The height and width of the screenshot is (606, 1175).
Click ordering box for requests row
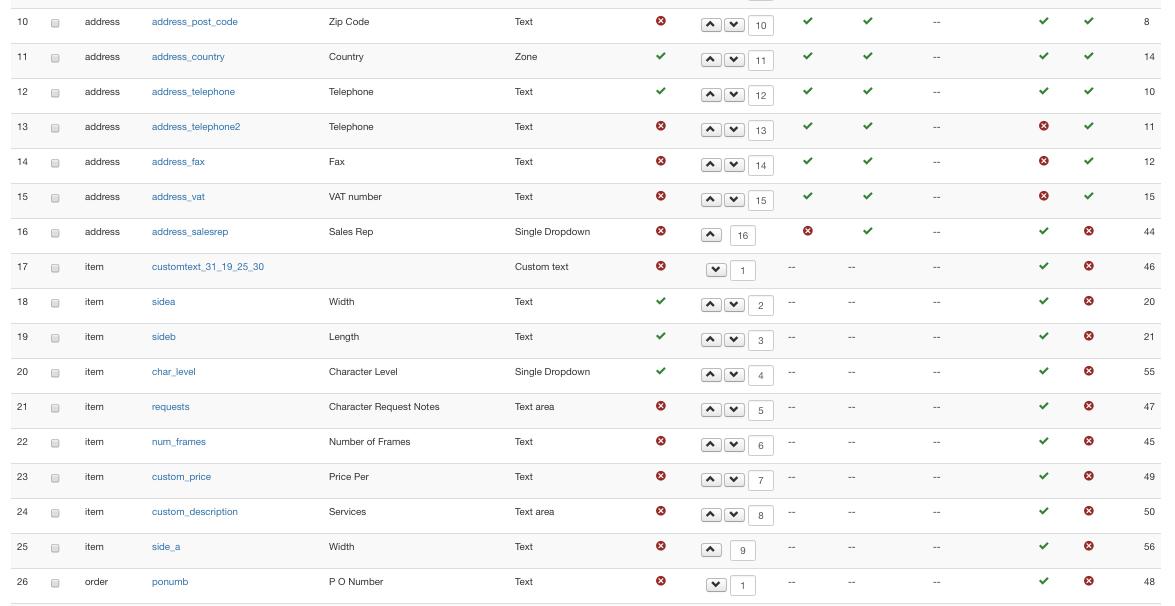(761, 411)
